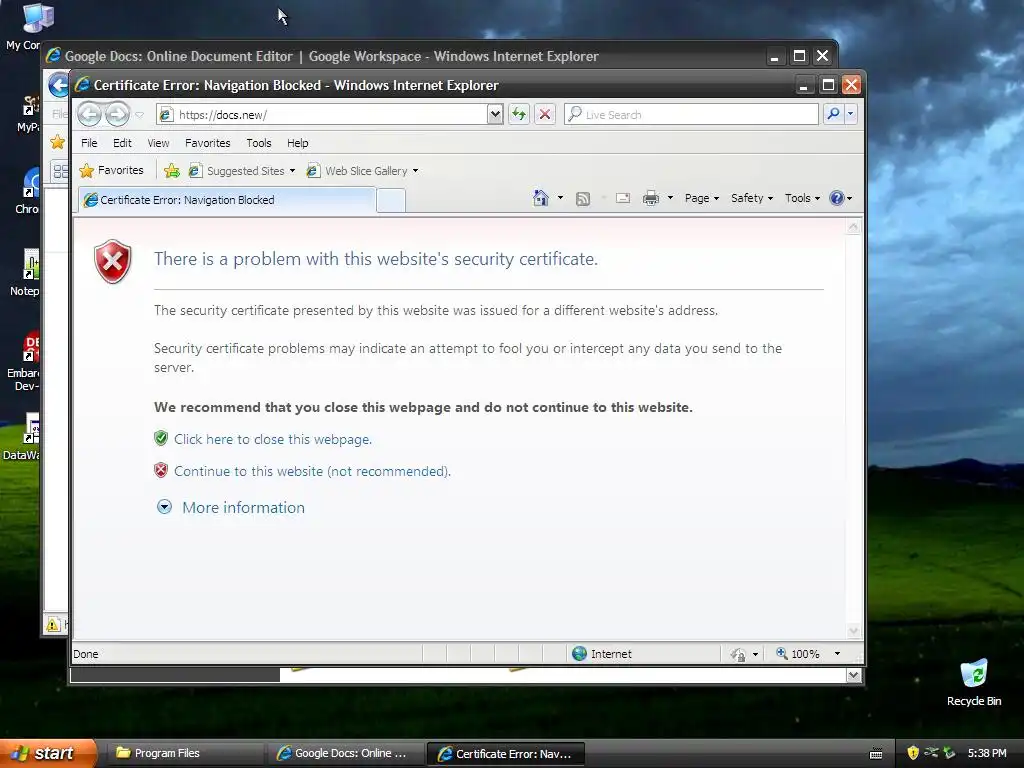Expand the address bar history dropdown
The image size is (1024, 768).
[495, 115]
